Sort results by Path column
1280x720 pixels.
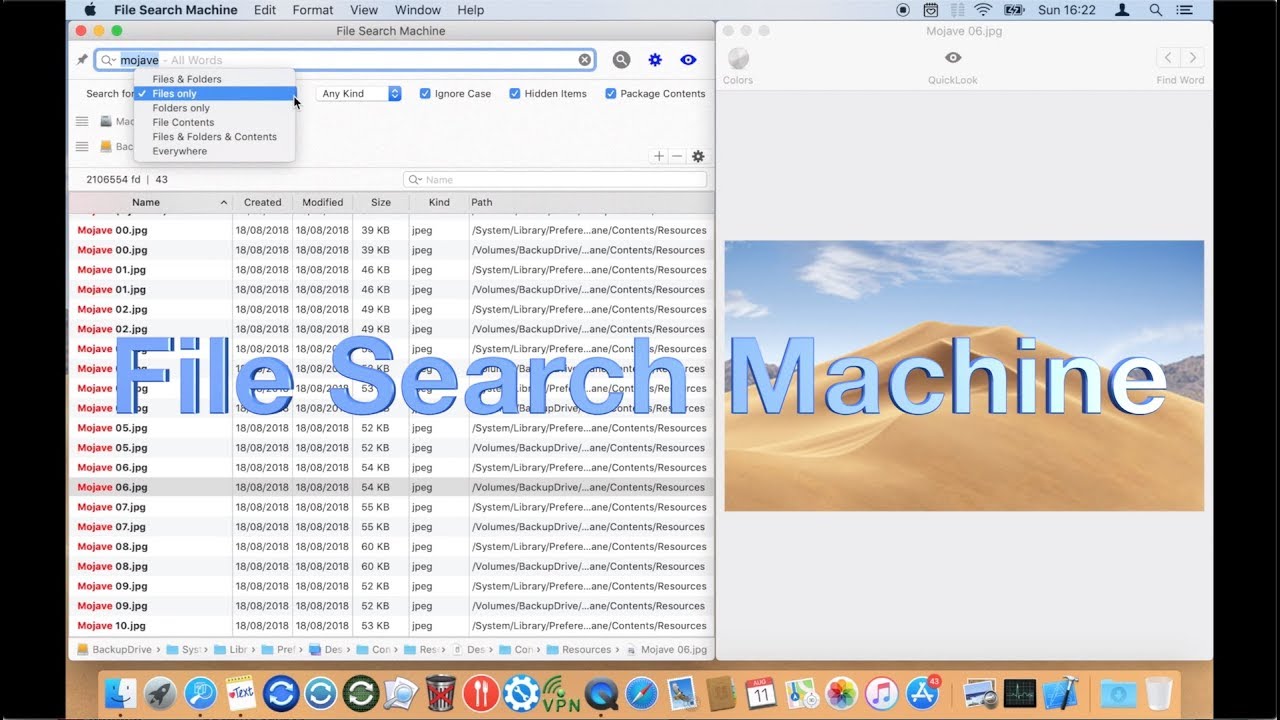pos(590,202)
